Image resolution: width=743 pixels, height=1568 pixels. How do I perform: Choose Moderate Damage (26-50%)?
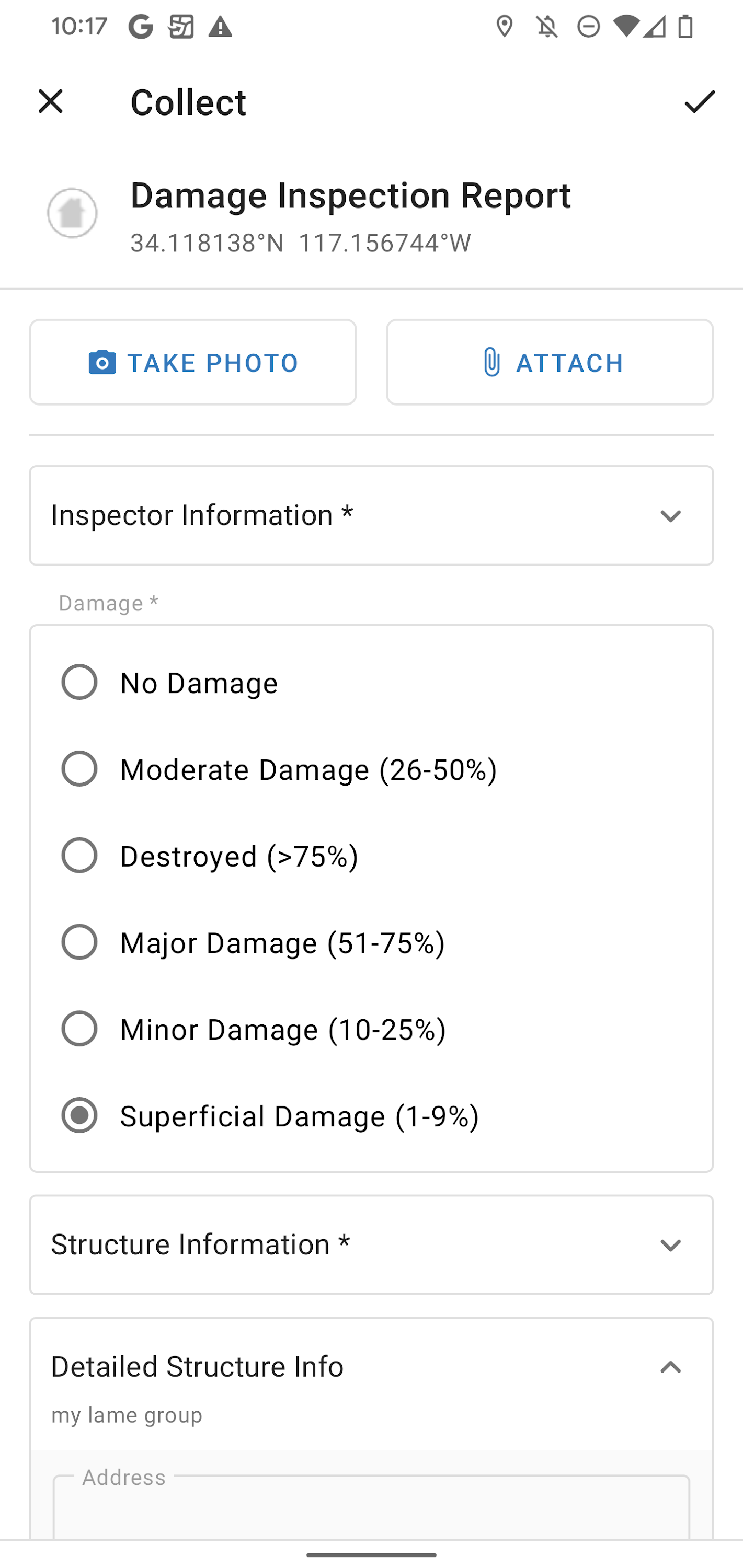pos(80,769)
